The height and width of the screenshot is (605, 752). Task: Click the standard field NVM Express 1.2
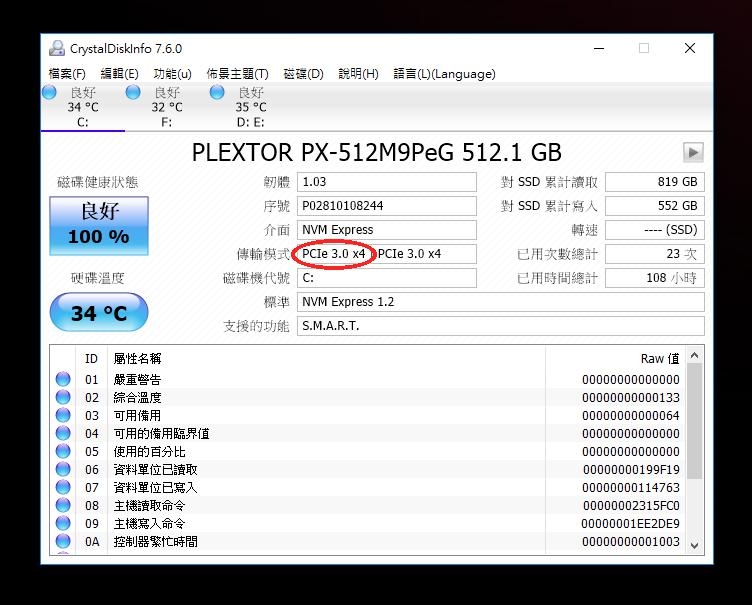pos(501,302)
